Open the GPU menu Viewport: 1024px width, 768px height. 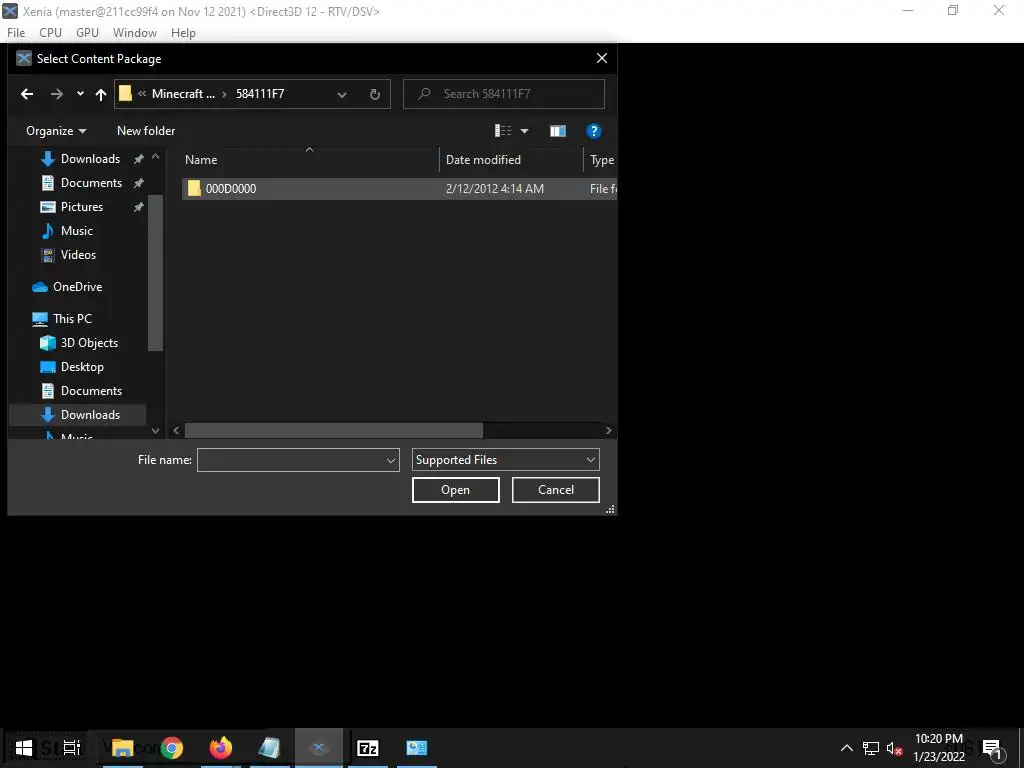point(87,33)
